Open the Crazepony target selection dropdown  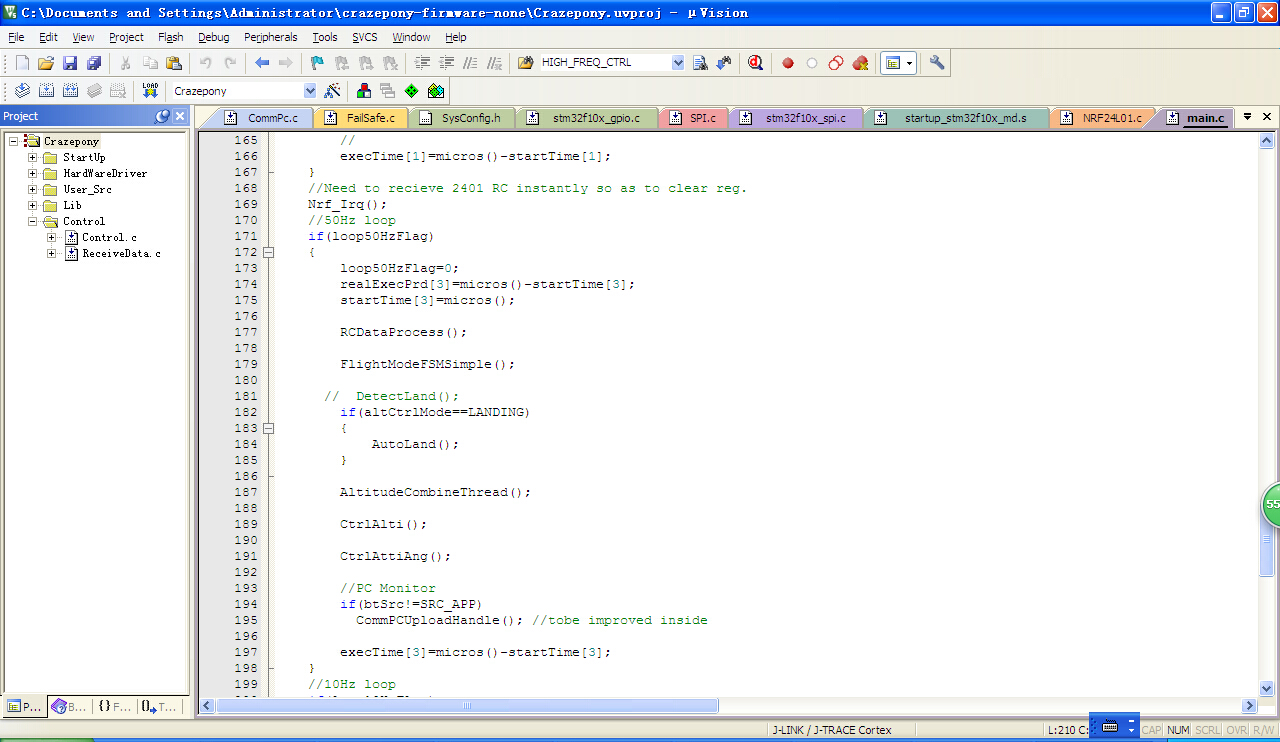coord(310,91)
